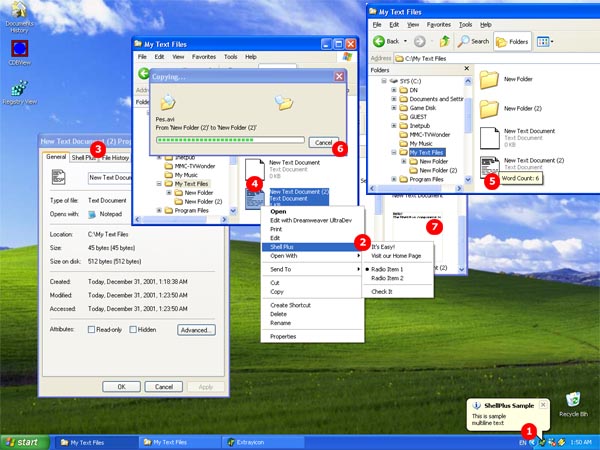Image resolution: width=600 pixels, height=450 pixels.
Task: Select New Folder icon in right window file list
Action: [x=489, y=80]
